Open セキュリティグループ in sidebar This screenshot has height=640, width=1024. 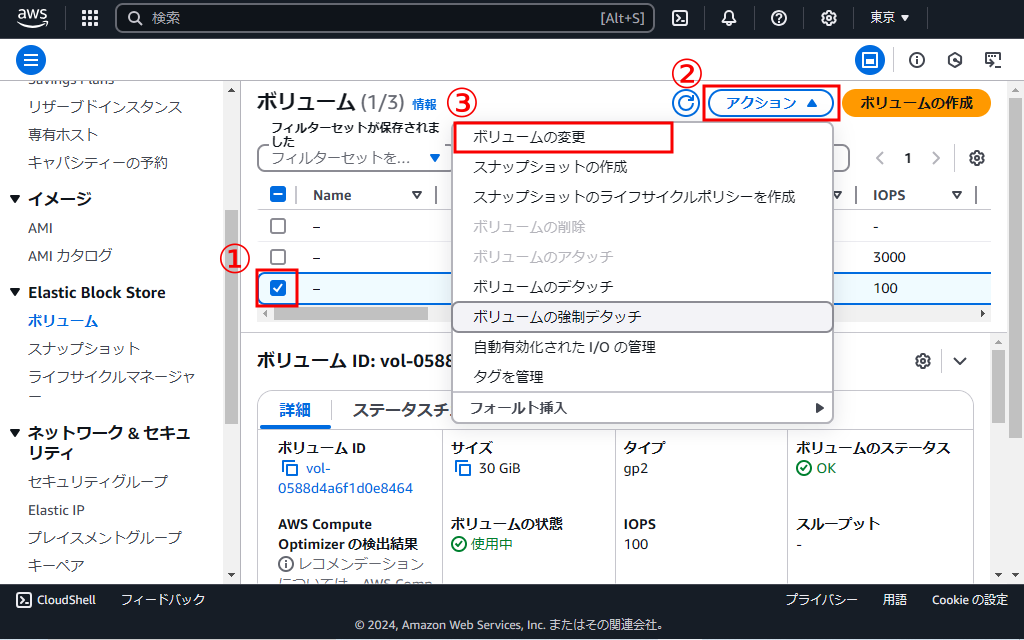pyautogui.click(x=98, y=482)
